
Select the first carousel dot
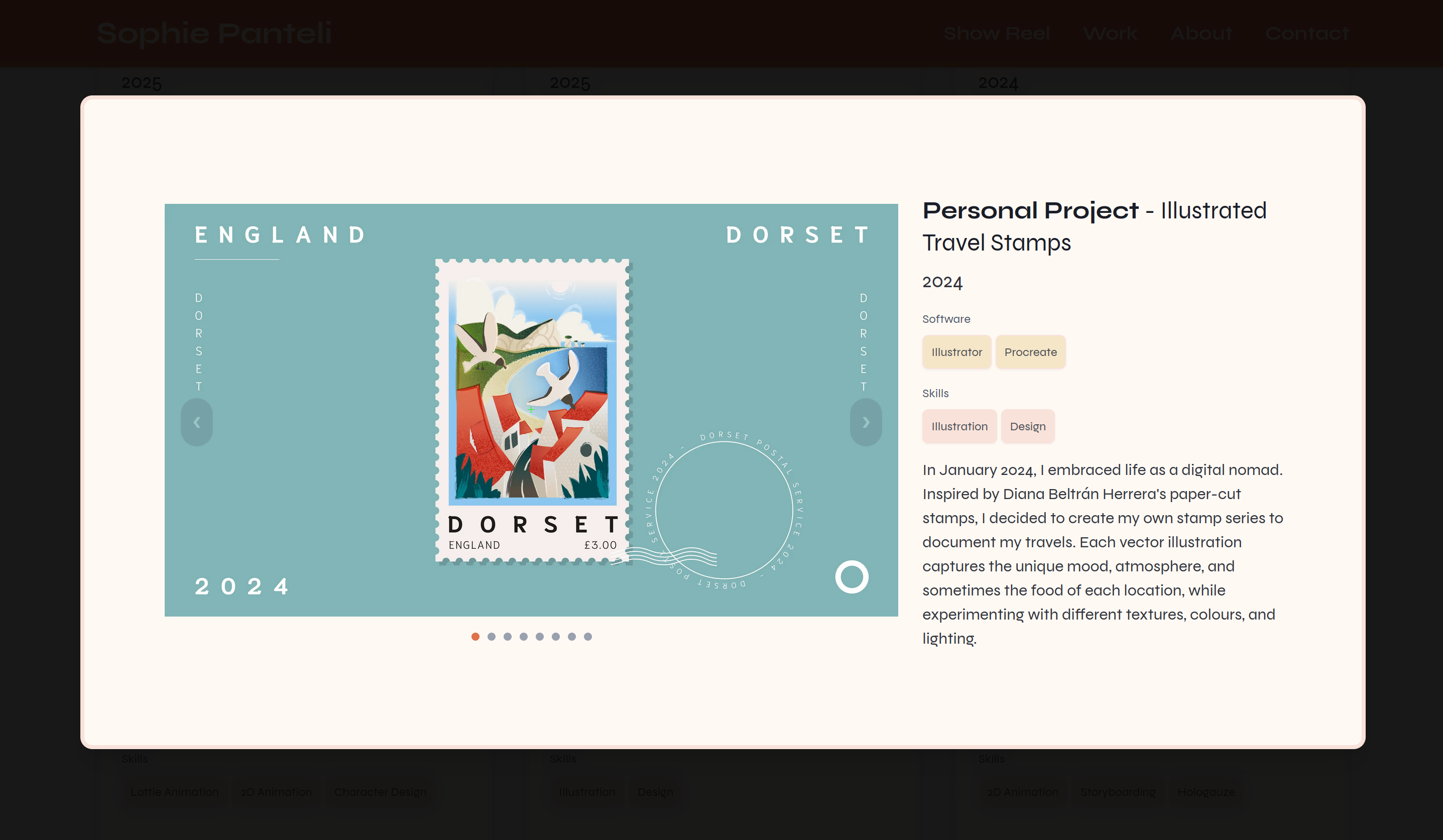(475, 636)
